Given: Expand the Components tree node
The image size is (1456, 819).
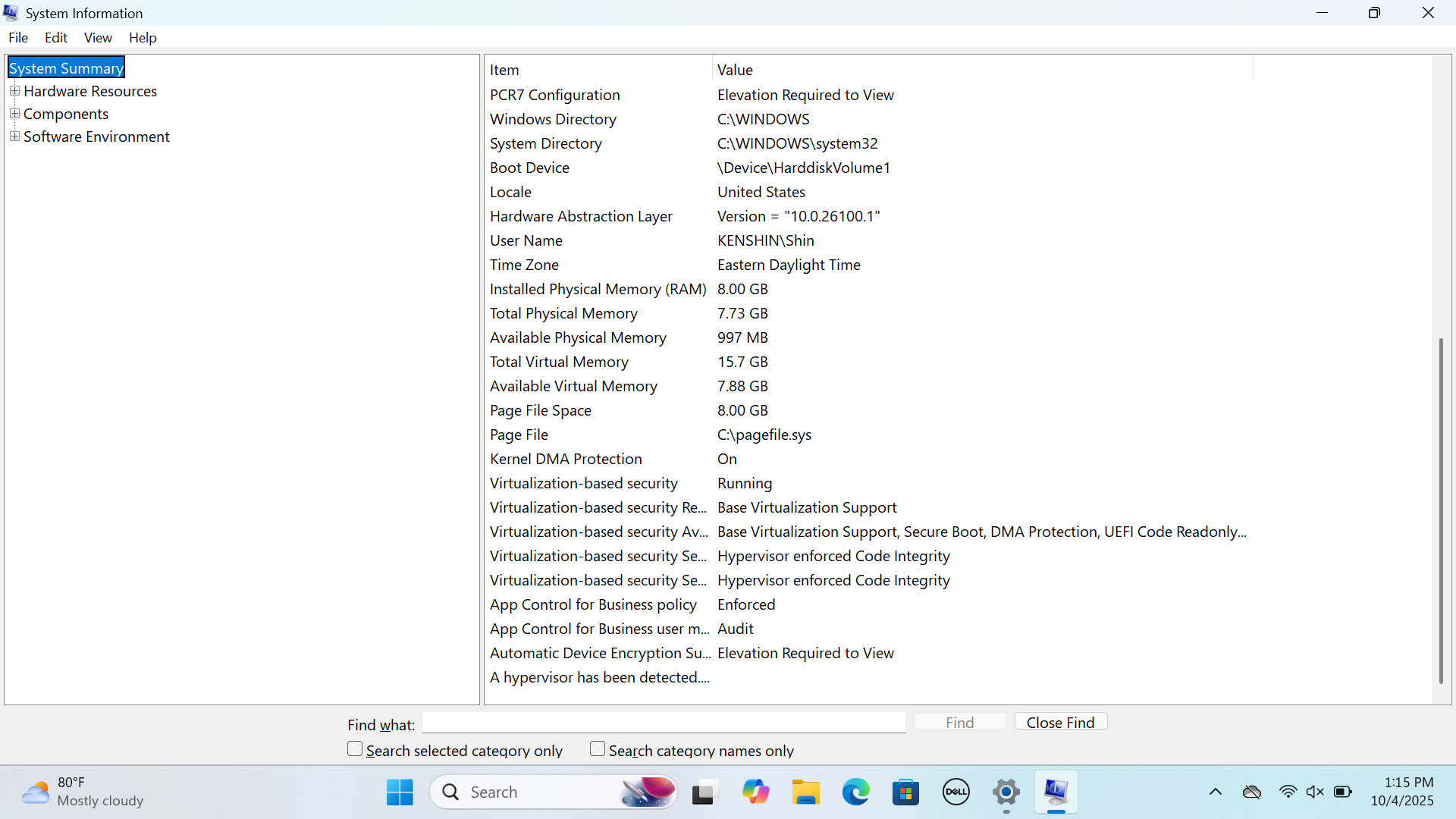Looking at the screenshot, I should point(14,112).
